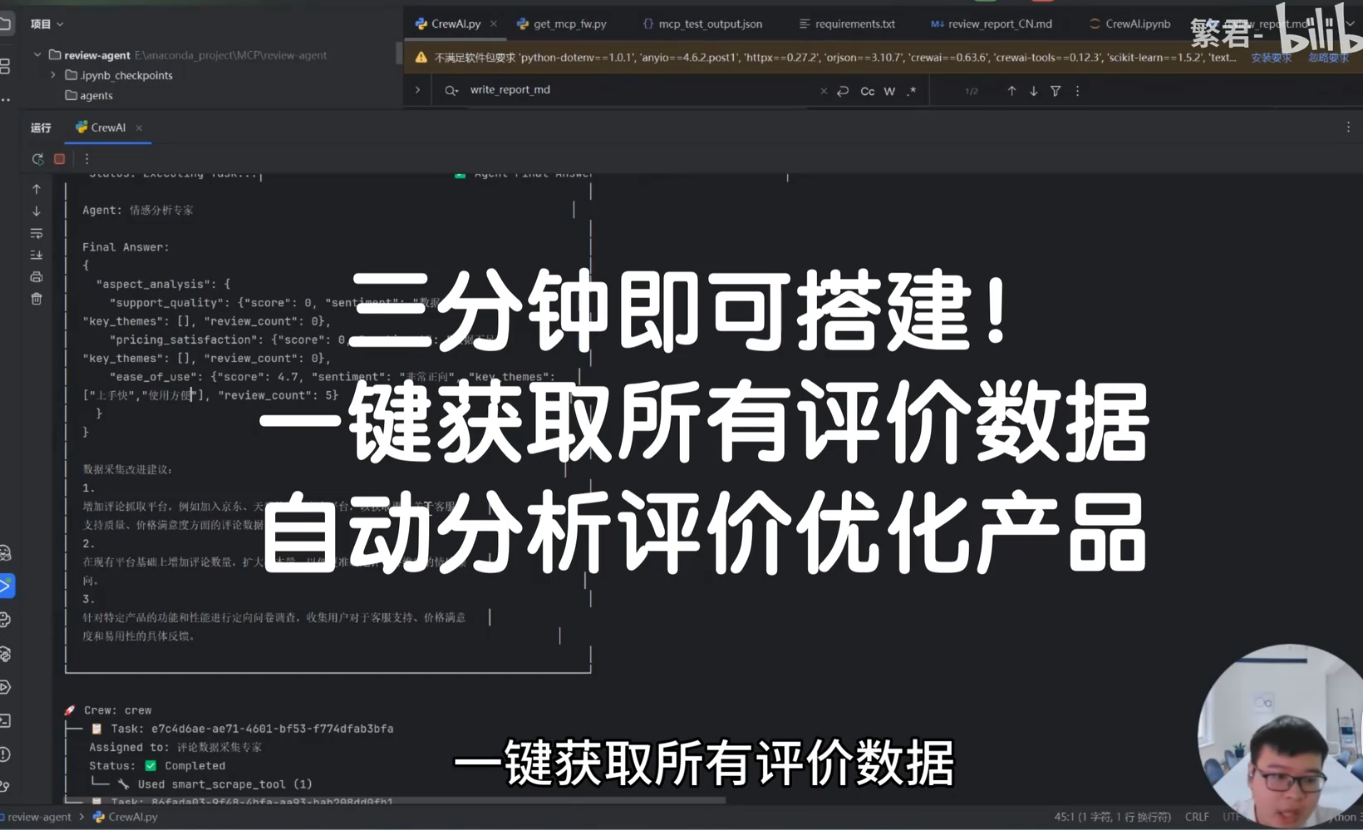Expand the replace field chevron
The width and height of the screenshot is (1363, 830).
pyautogui.click(x=418, y=90)
